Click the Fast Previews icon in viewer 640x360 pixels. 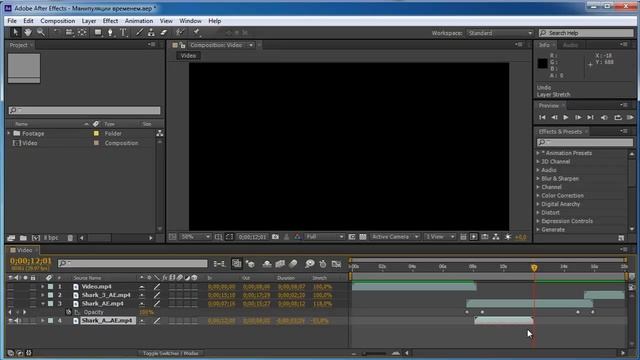coord(473,237)
